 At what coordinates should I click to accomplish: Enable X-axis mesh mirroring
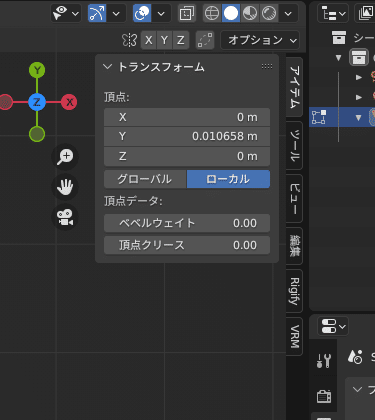point(149,40)
